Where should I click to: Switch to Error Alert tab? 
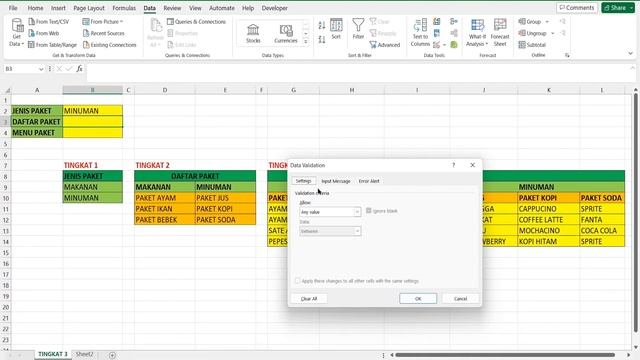click(x=369, y=181)
